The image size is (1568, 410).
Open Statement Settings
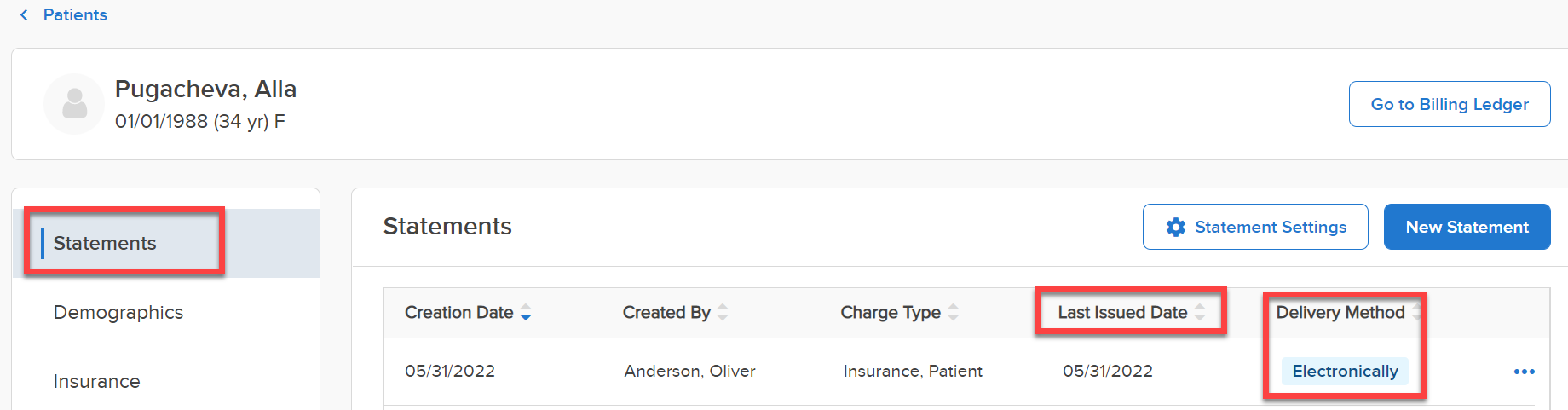pos(1255,227)
